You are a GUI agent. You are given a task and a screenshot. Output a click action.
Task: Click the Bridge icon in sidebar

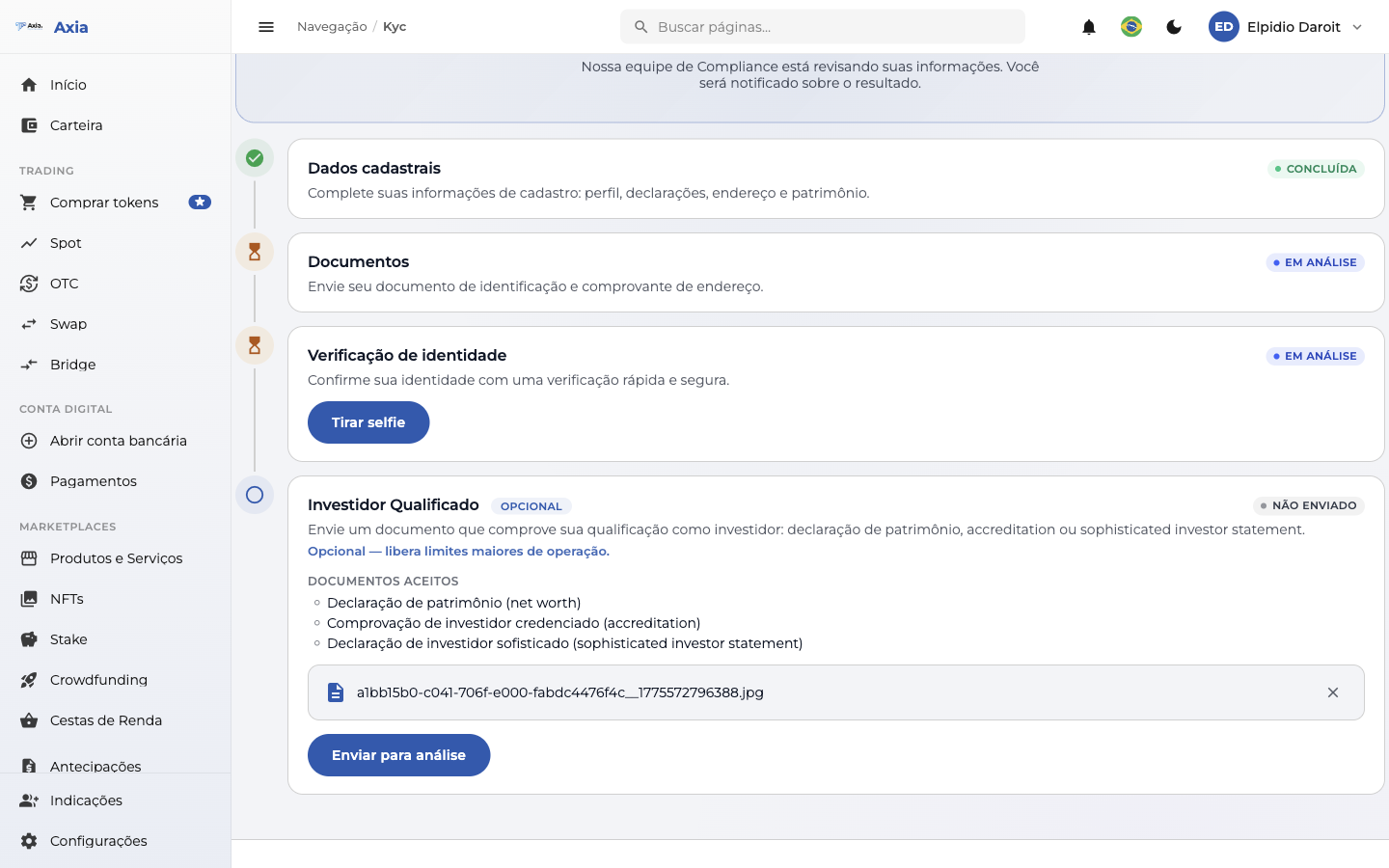[29, 365]
